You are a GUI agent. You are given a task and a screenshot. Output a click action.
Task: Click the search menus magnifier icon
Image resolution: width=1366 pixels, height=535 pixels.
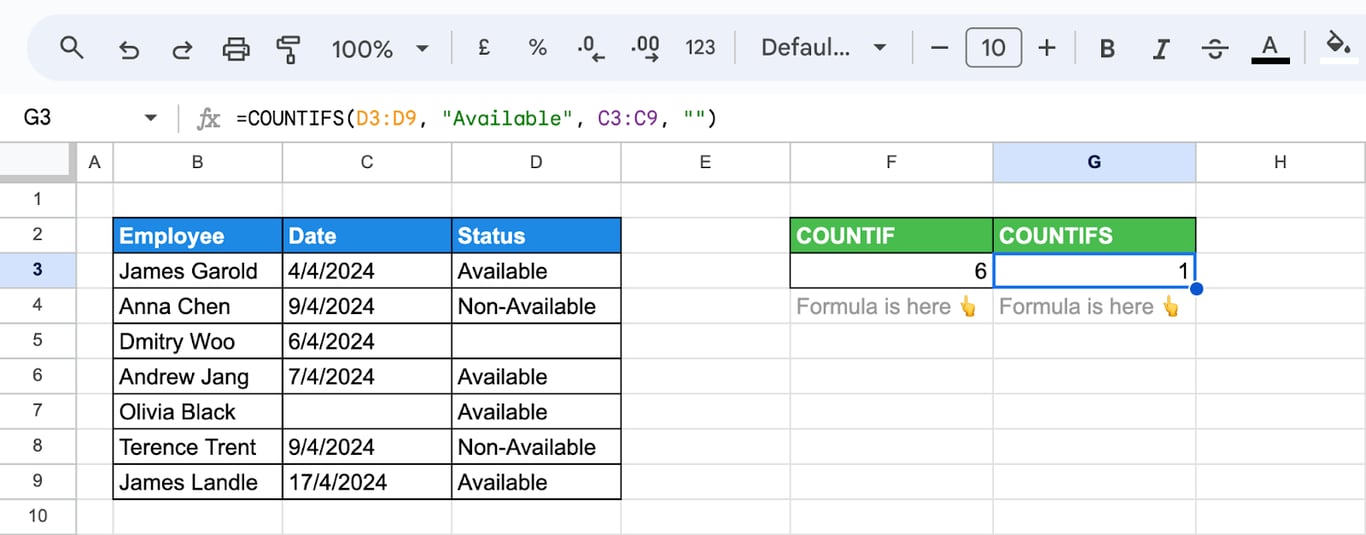coord(71,47)
